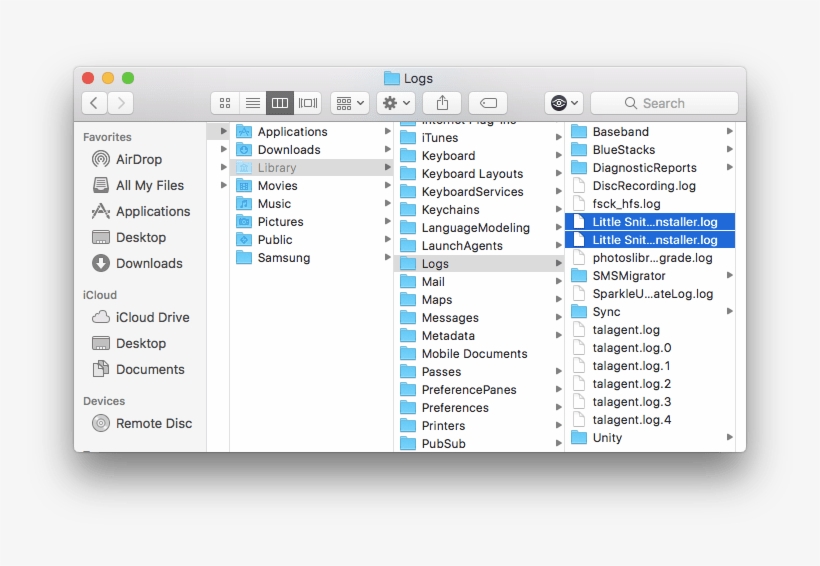The image size is (820, 566).
Task: Select the iTunes folder
Action: click(x=480, y=138)
